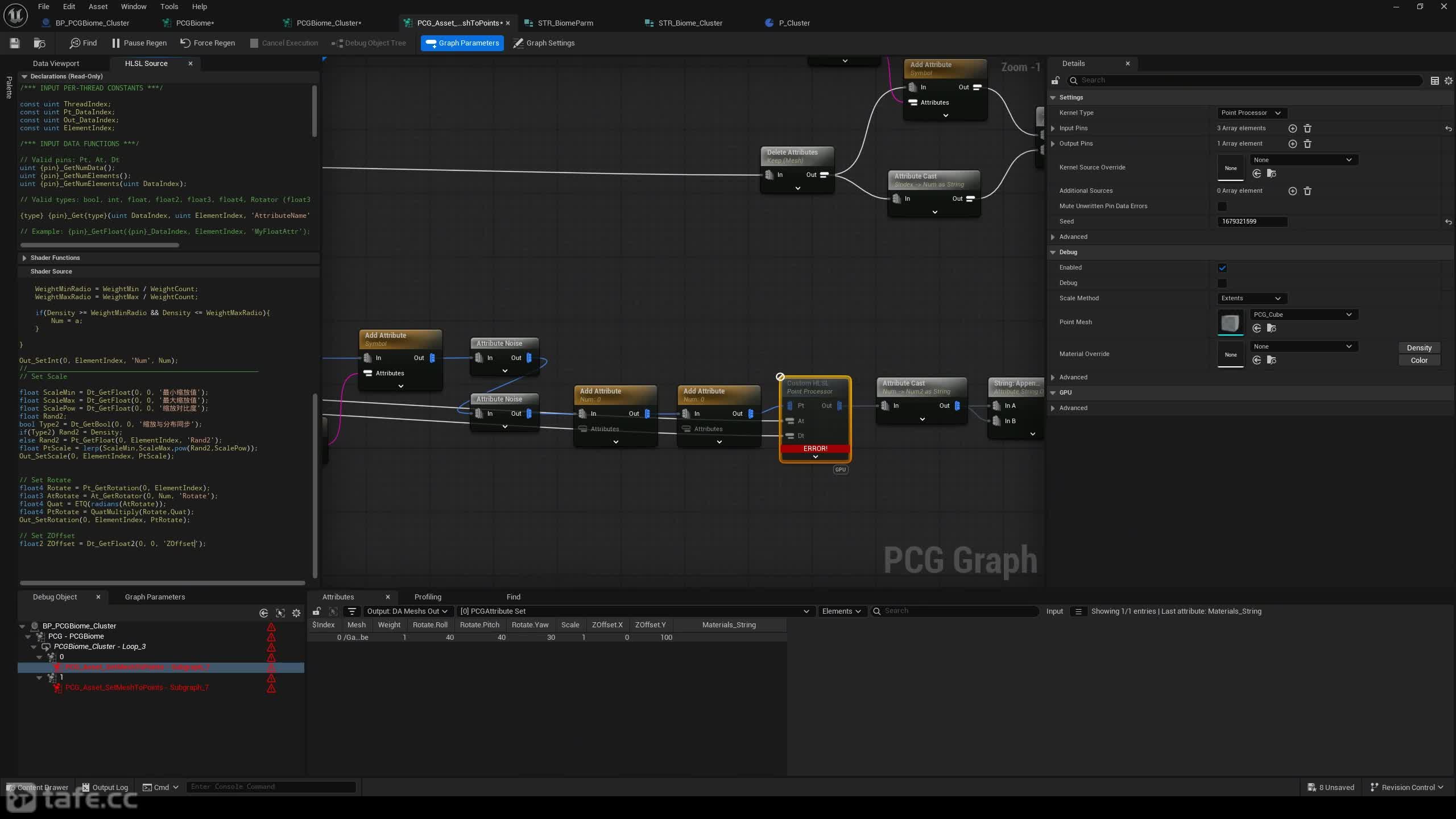The height and width of the screenshot is (819, 1456).
Task: Toggle Mute Unwritten Pin Data Errors checkbox
Action: (1222, 206)
